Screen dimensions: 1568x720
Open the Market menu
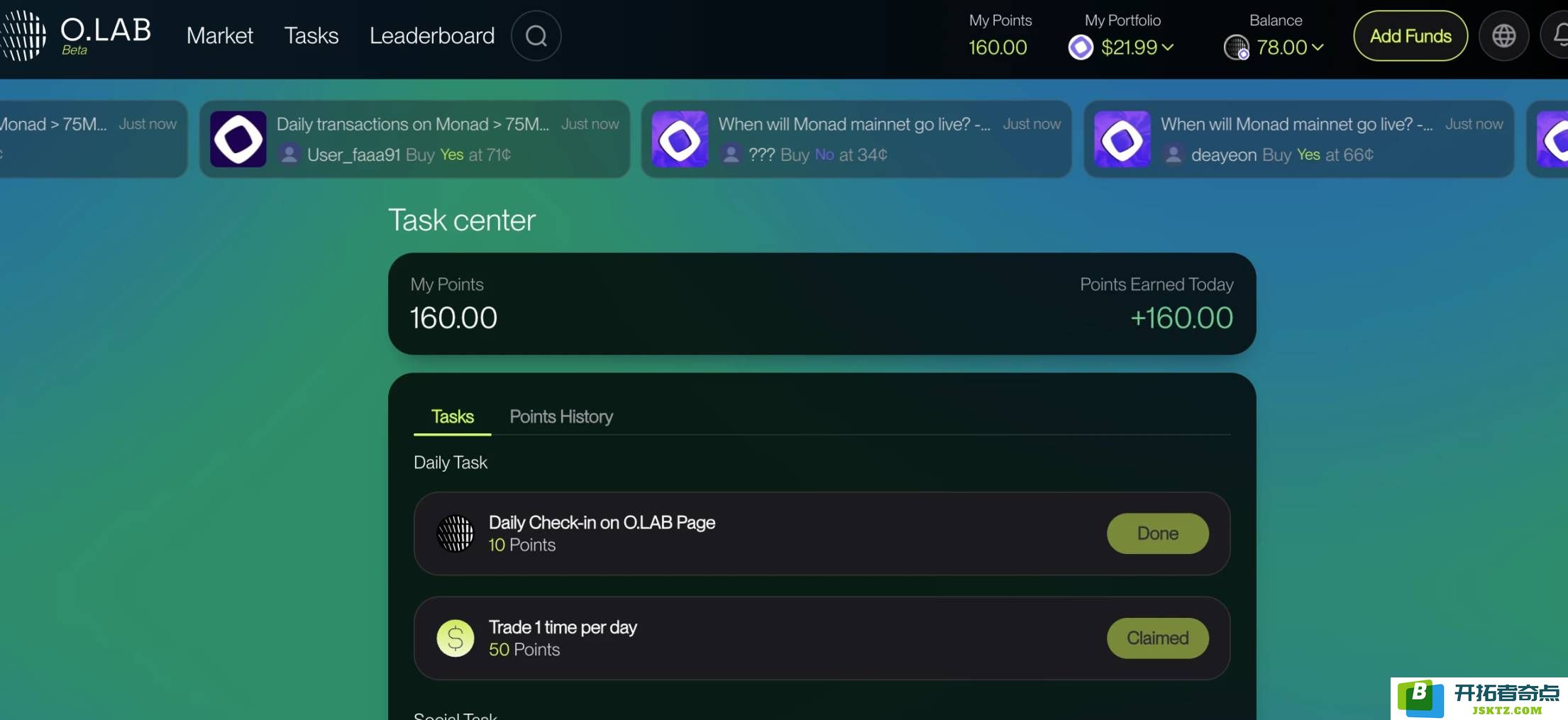(220, 35)
